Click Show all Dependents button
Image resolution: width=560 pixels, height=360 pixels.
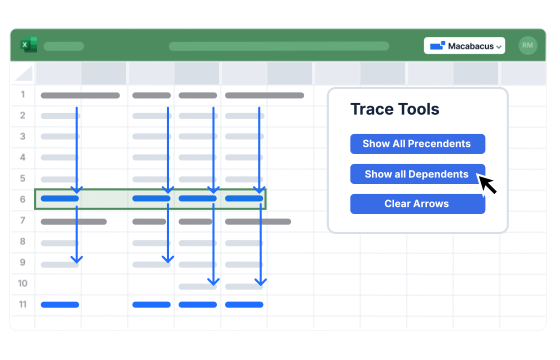pos(418,174)
